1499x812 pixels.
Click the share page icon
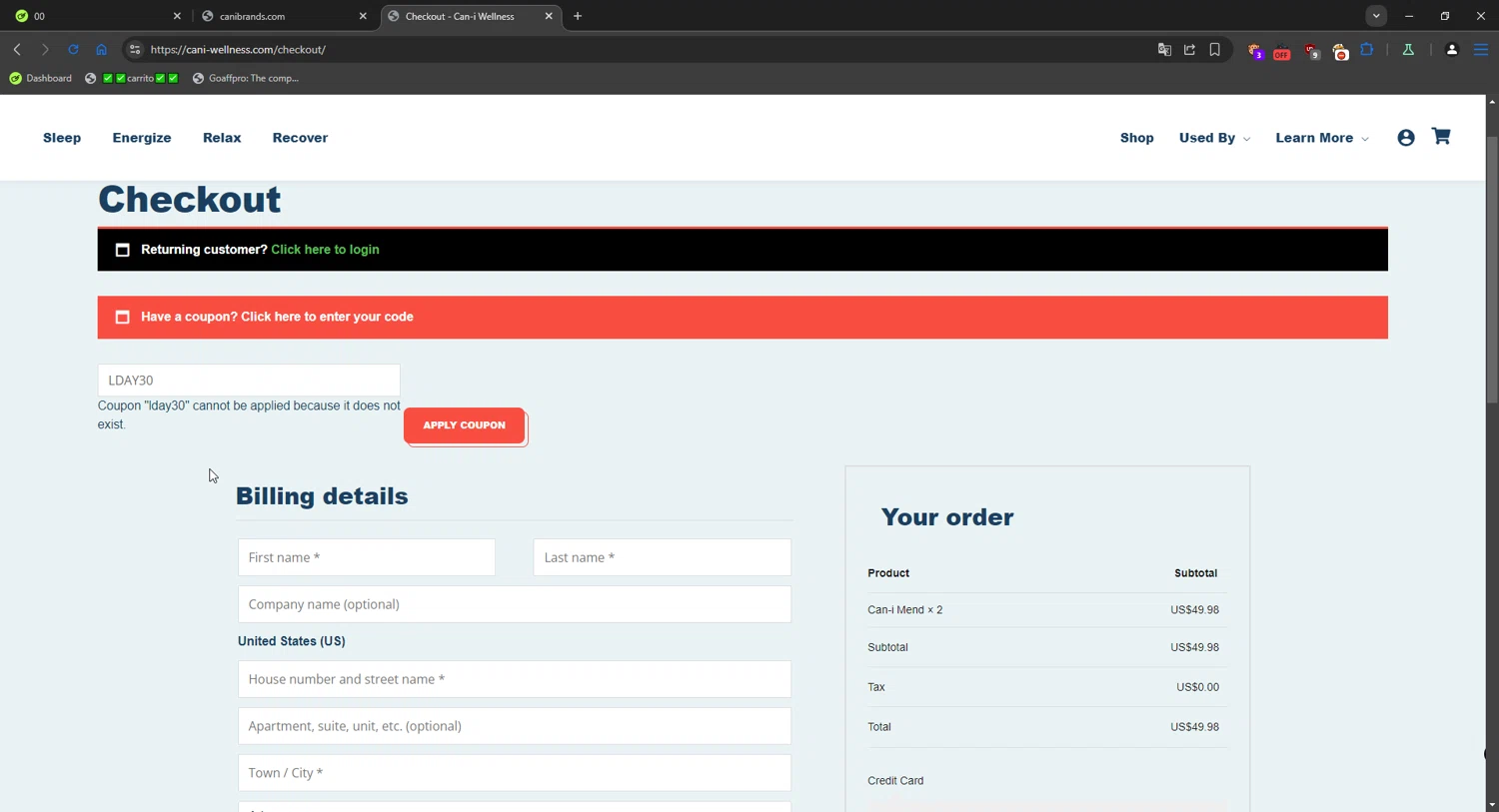pyautogui.click(x=1189, y=49)
